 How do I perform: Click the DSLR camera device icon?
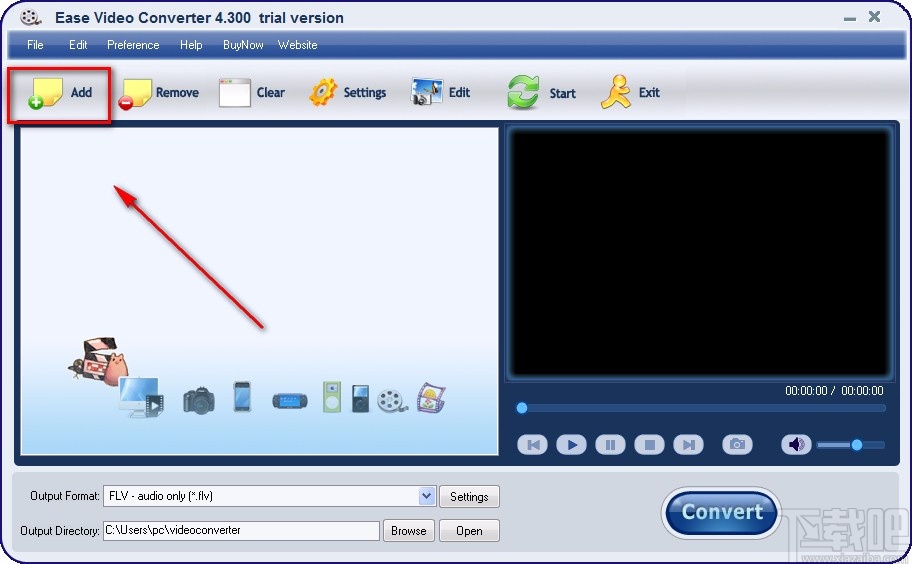click(x=199, y=400)
